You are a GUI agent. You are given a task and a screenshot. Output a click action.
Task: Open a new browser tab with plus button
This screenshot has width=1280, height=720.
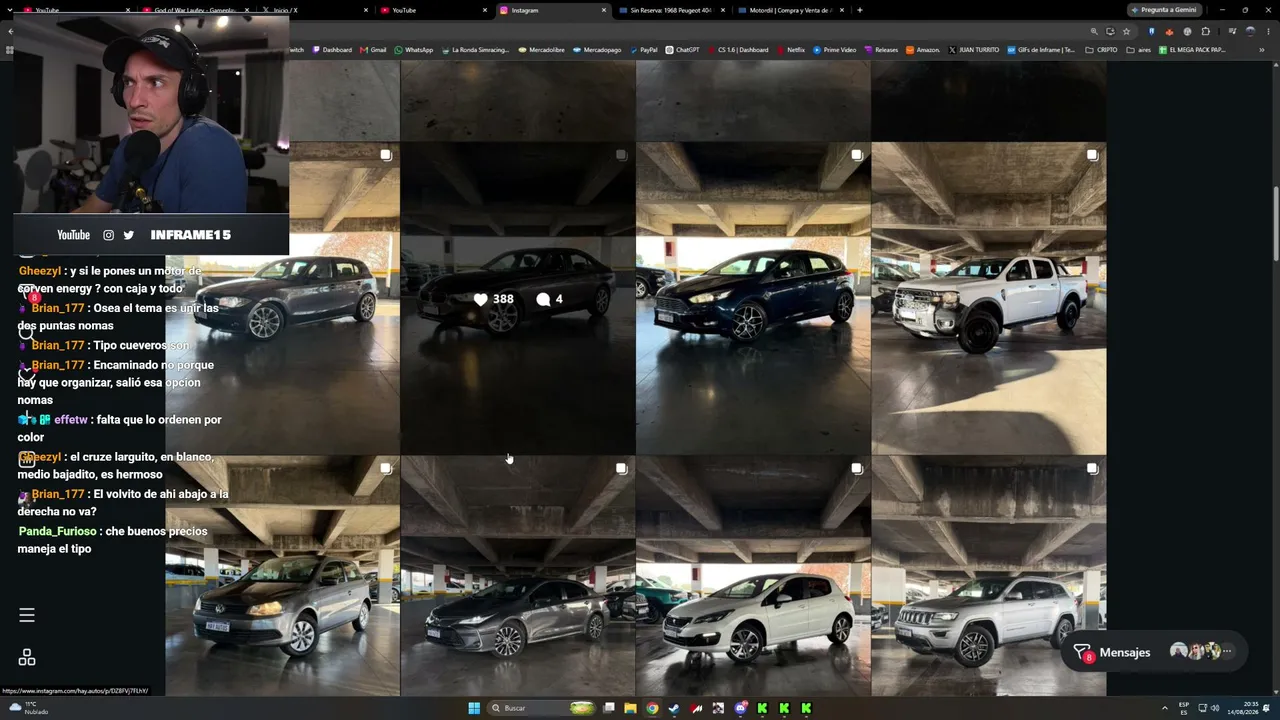pos(860,10)
